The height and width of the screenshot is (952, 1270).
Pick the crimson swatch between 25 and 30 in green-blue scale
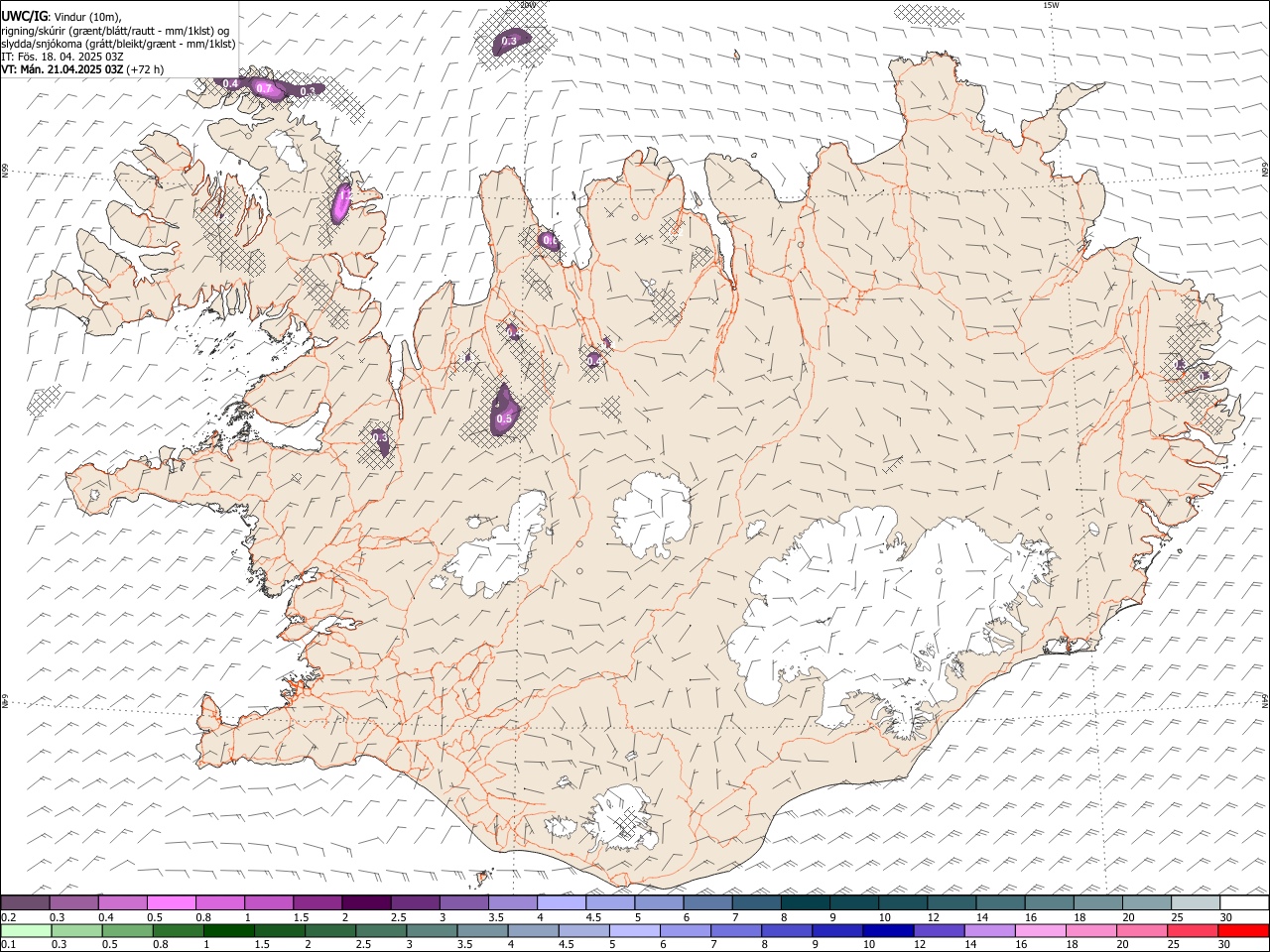pos(1192,931)
